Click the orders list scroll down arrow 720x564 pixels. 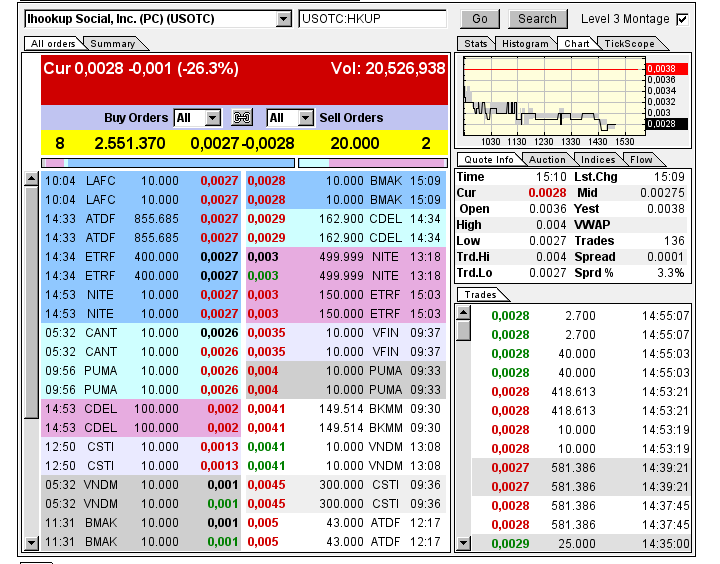[x=31, y=543]
